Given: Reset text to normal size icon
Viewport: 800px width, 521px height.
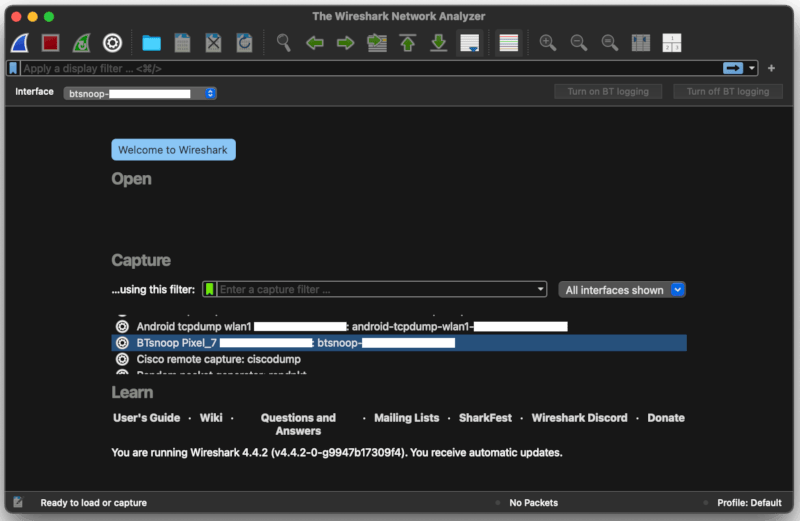Looking at the screenshot, I should (x=610, y=43).
